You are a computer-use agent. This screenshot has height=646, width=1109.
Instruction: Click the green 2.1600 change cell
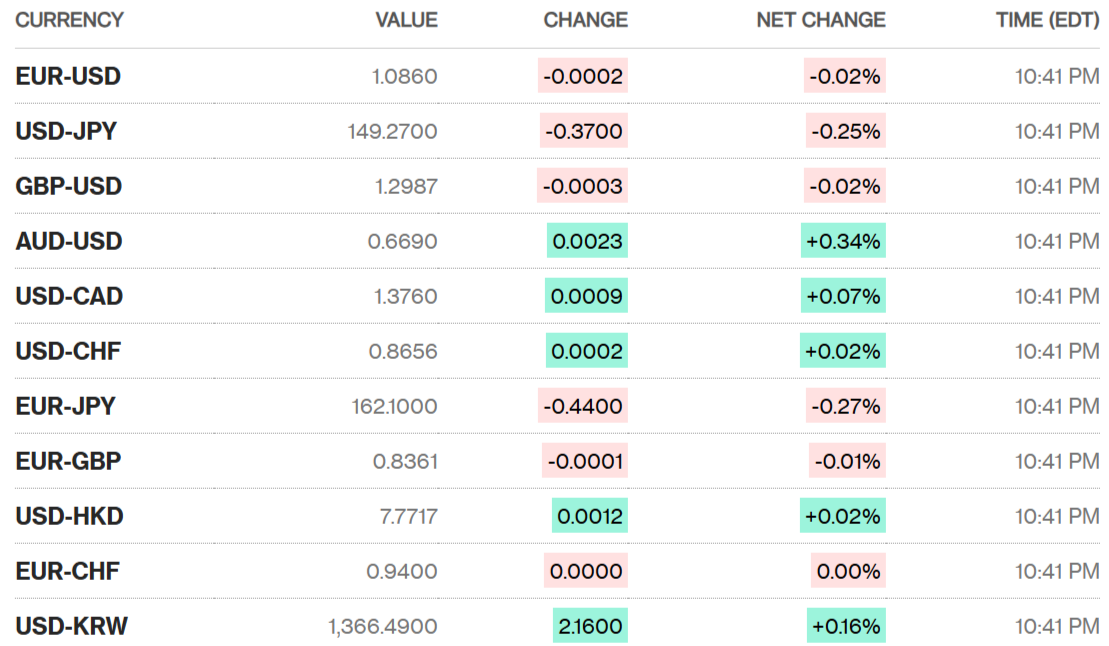[x=590, y=626]
